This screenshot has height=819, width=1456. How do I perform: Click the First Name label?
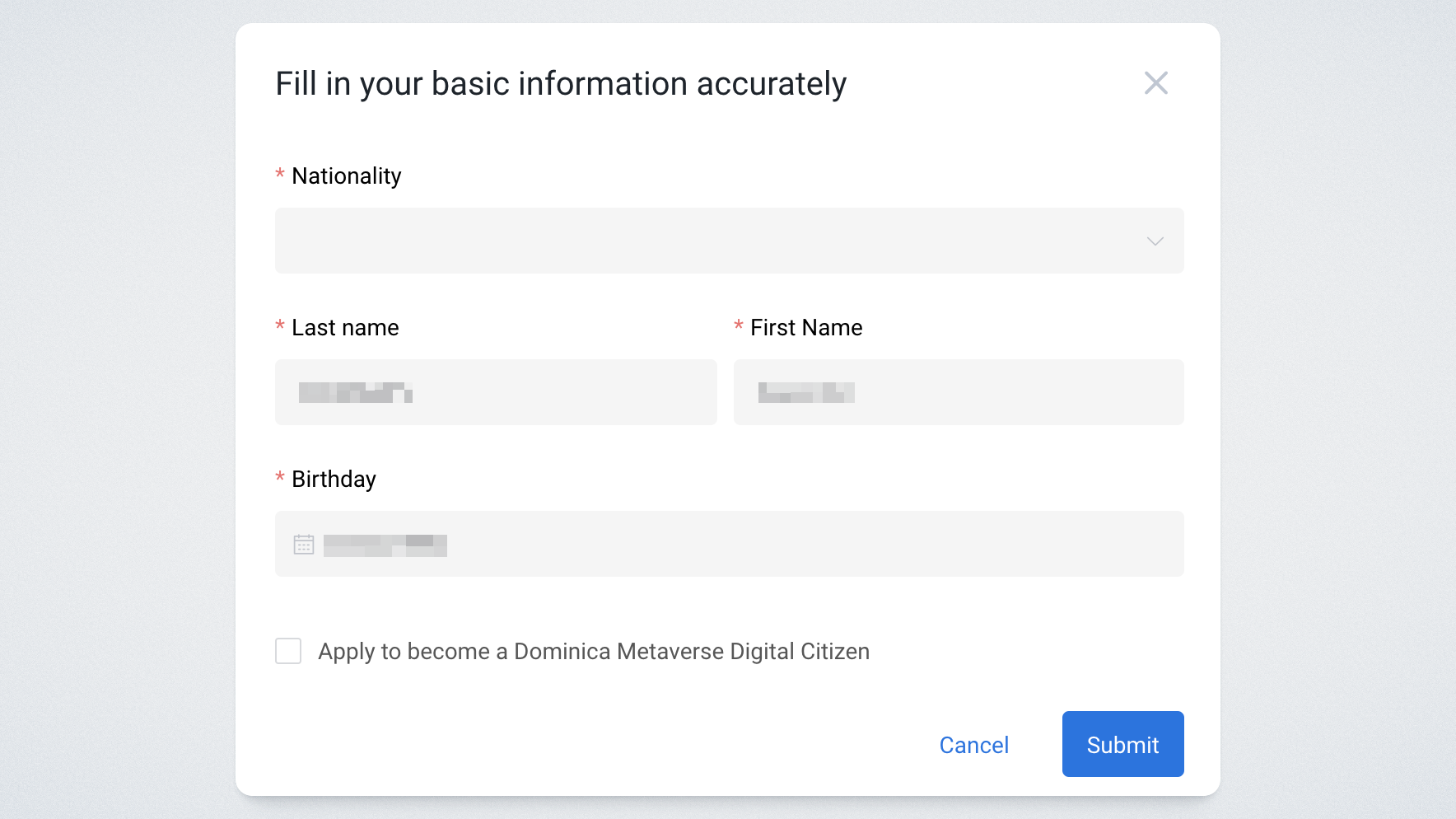point(805,328)
